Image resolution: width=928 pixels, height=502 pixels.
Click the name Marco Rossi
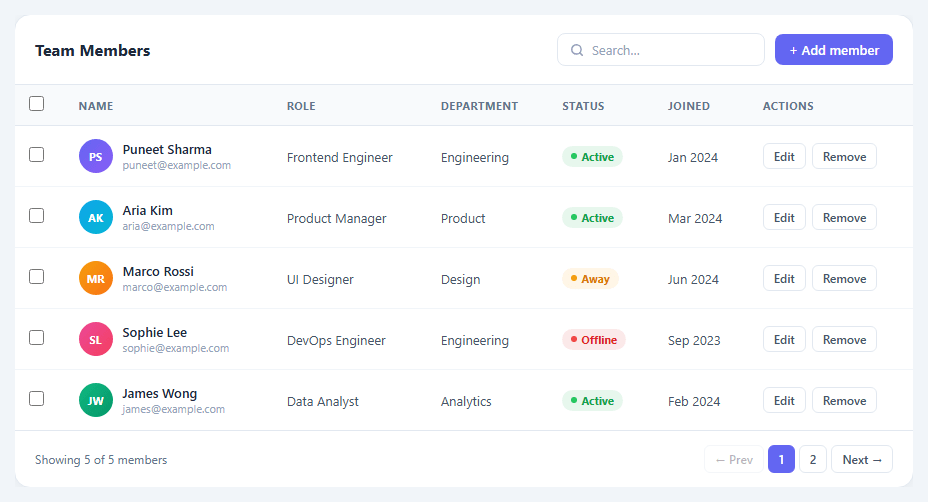click(158, 272)
